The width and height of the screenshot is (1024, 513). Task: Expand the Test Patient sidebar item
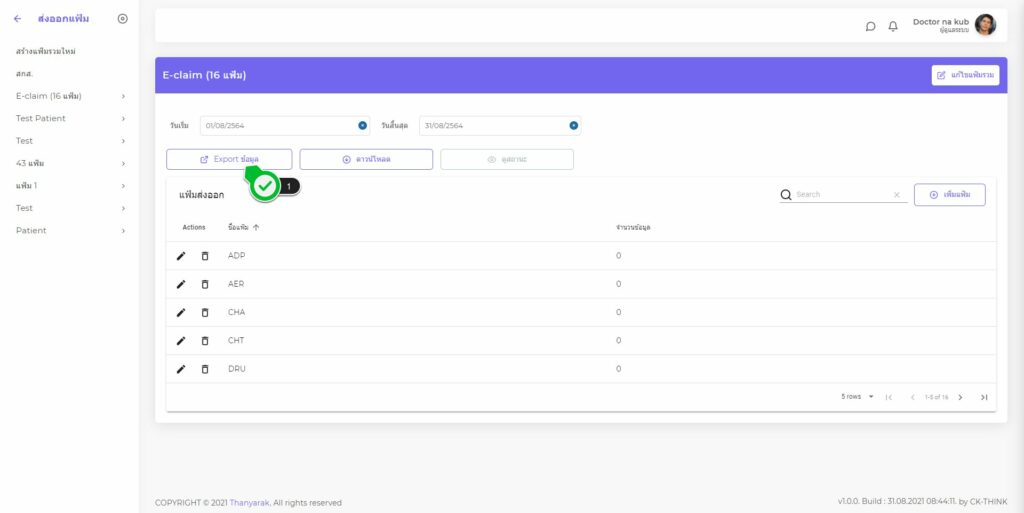pyautogui.click(x=123, y=118)
